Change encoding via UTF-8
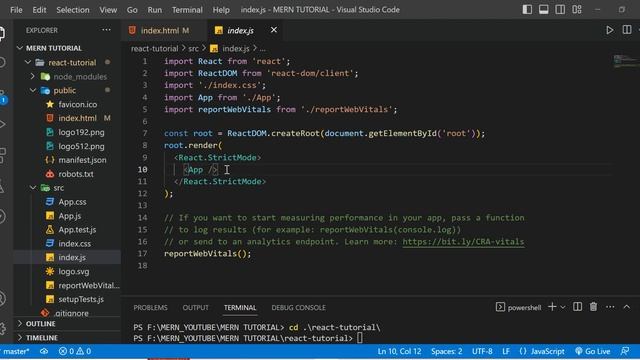Screen dimensions: 640x360 click(482, 351)
